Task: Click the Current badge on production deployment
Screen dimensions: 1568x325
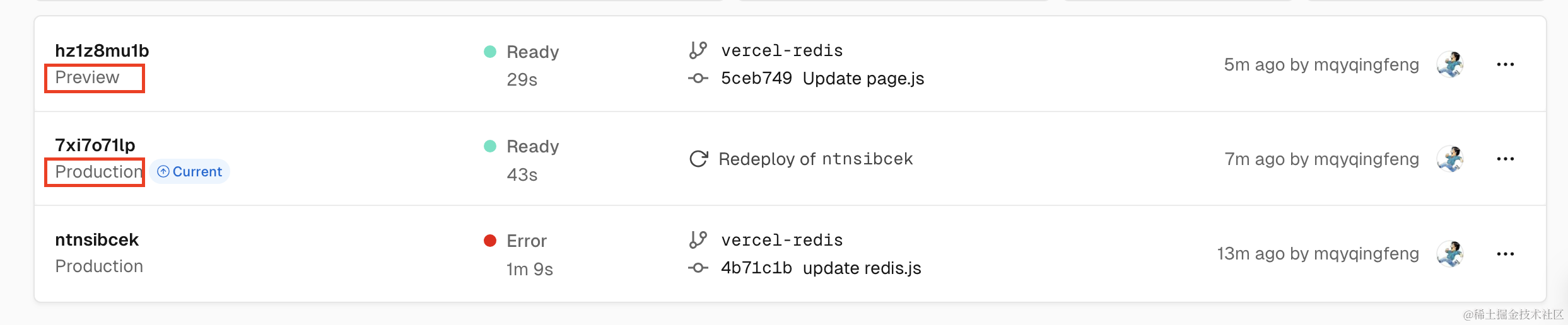Action: coord(190,172)
